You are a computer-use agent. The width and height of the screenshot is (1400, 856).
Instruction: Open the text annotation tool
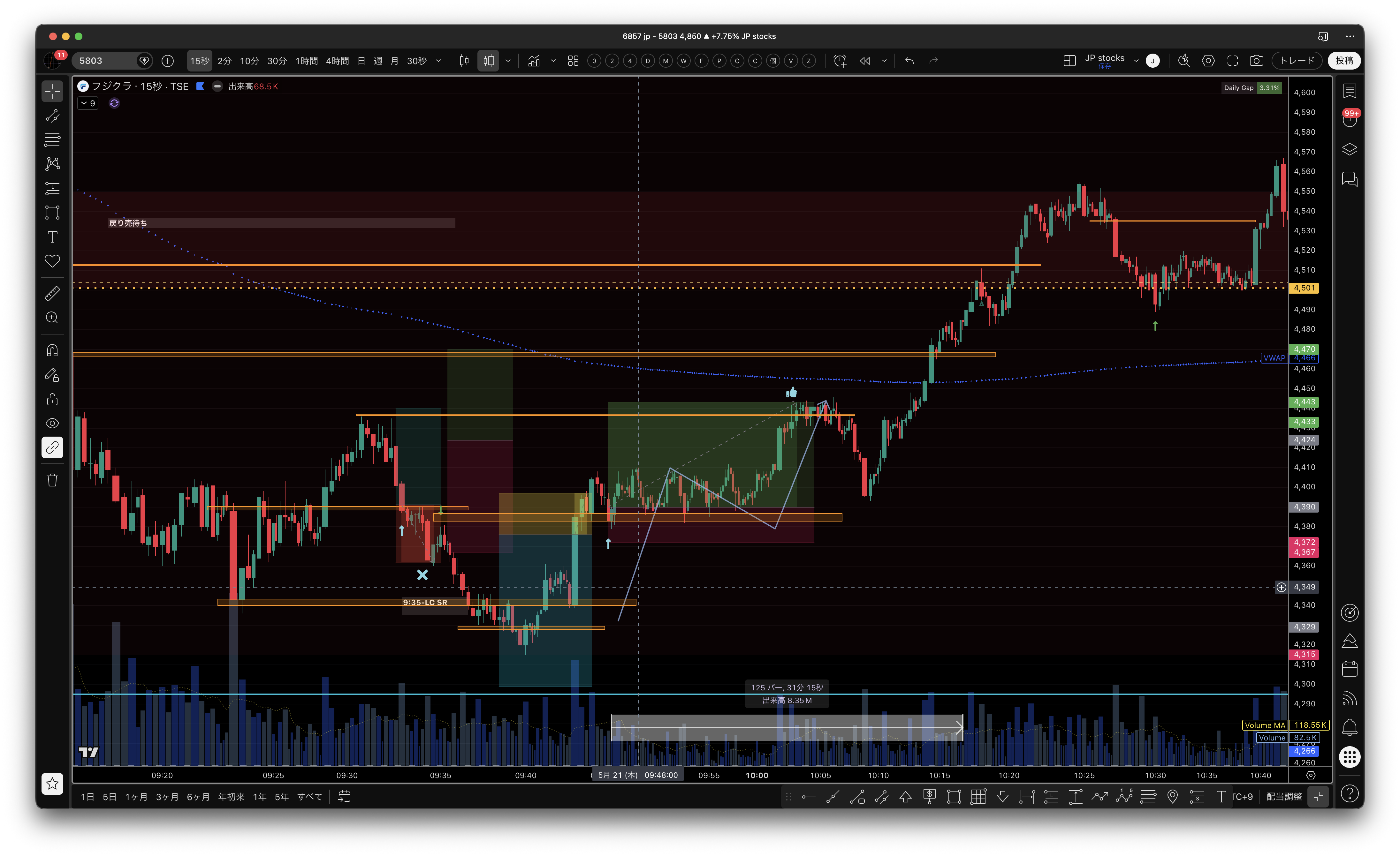[x=52, y=237]
